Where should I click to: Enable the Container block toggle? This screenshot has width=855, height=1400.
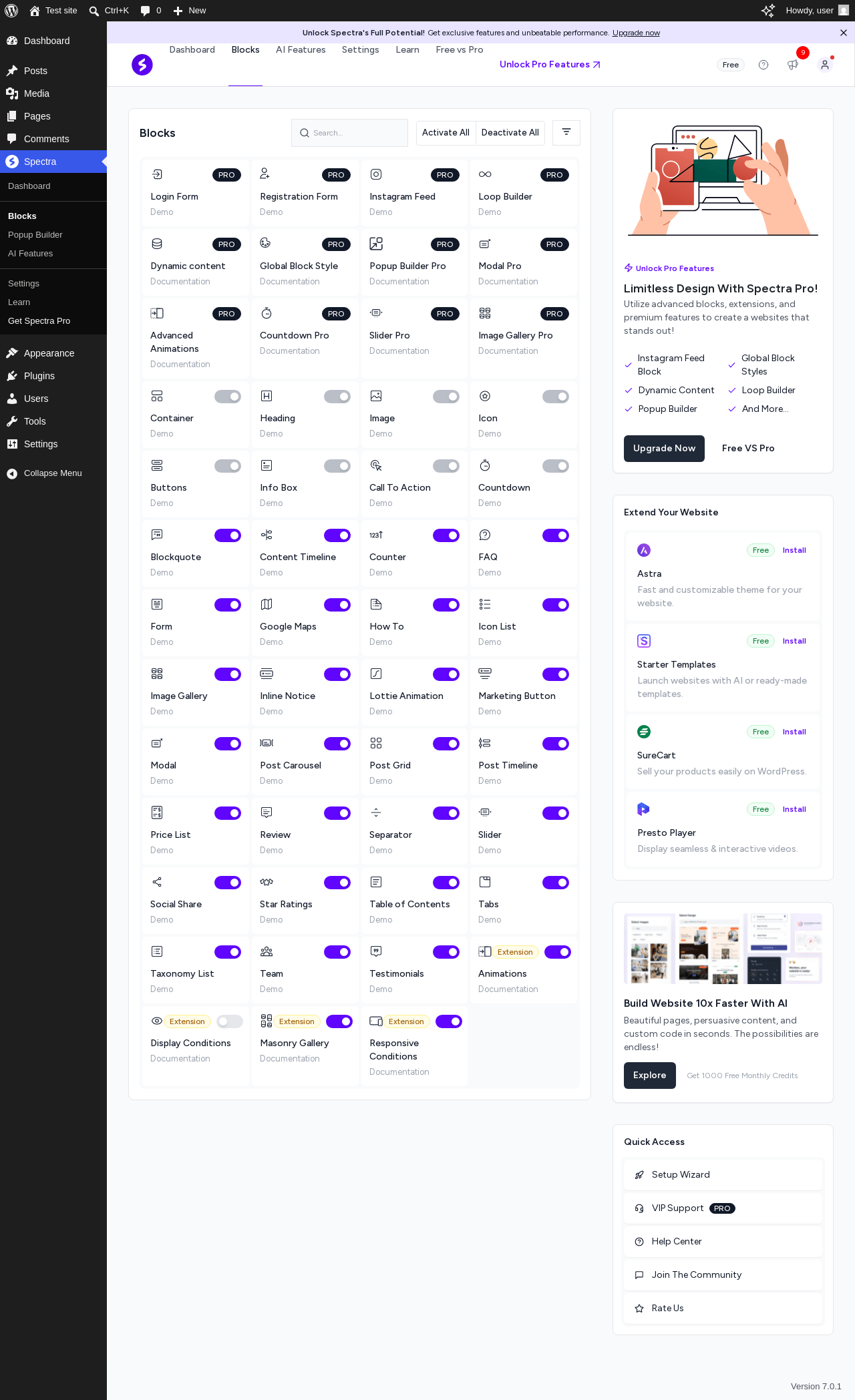(228, 397)
